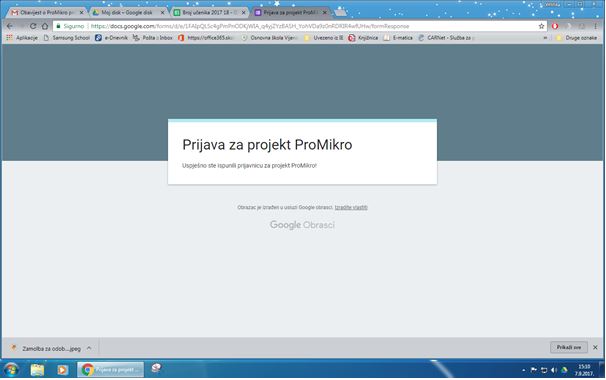Close the downloads bar
The image size is (606, 380).
coord(595,348)
